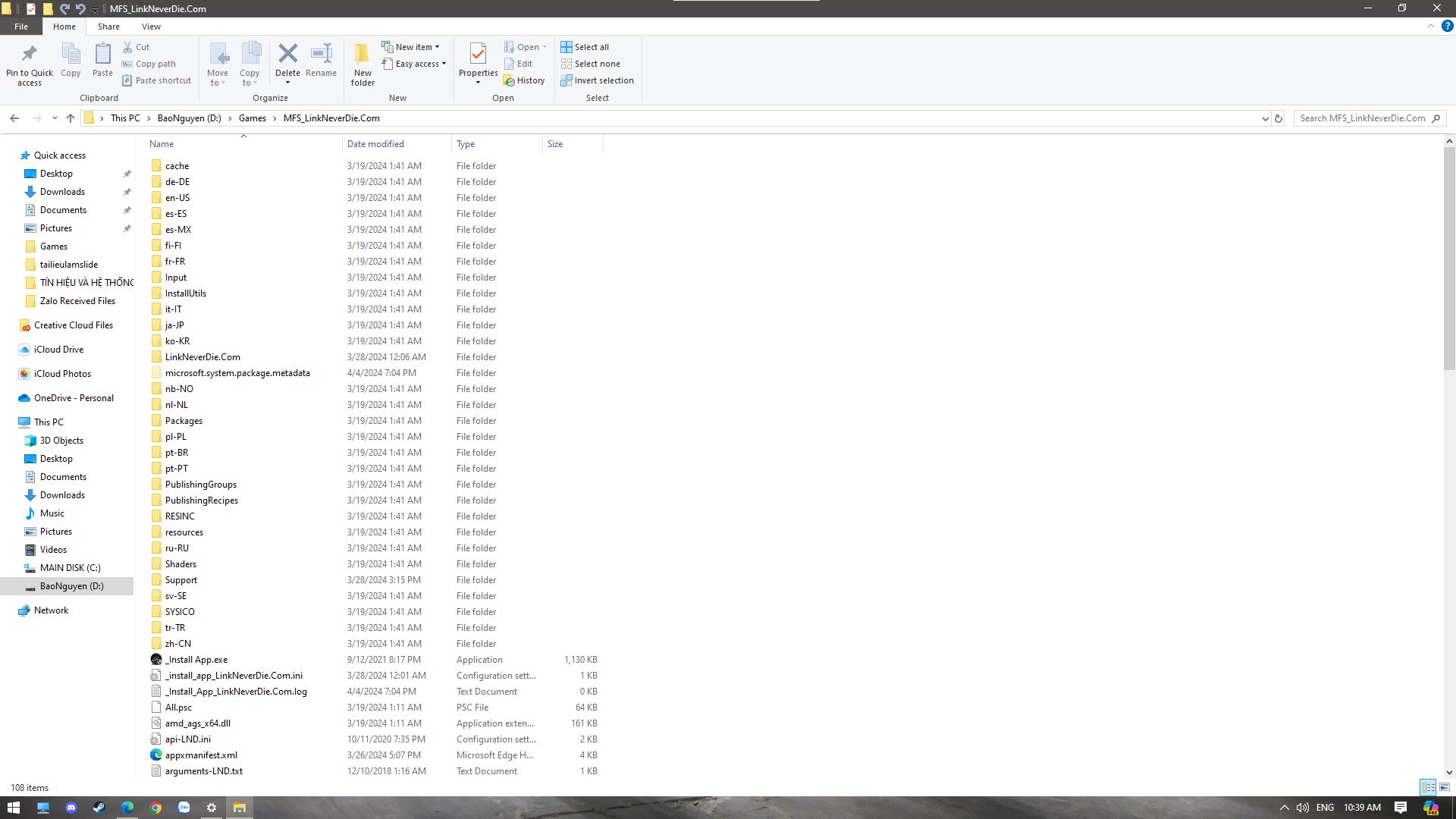Screen dimensions: 1456x819
Task: Open the _Install App.exe application
Action: click(196, 659)
